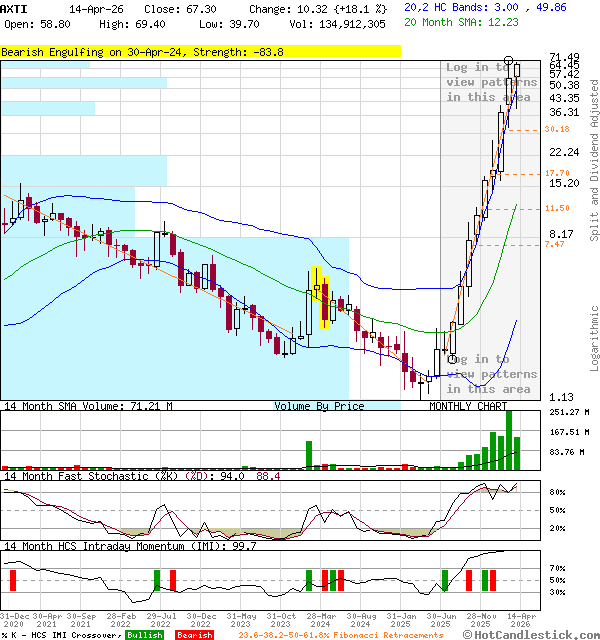Image resolution: width=600 pixels, height=640 pixels.
Task: Click the 17.70 Fibonacci retracement label
Action: (557, 173)
